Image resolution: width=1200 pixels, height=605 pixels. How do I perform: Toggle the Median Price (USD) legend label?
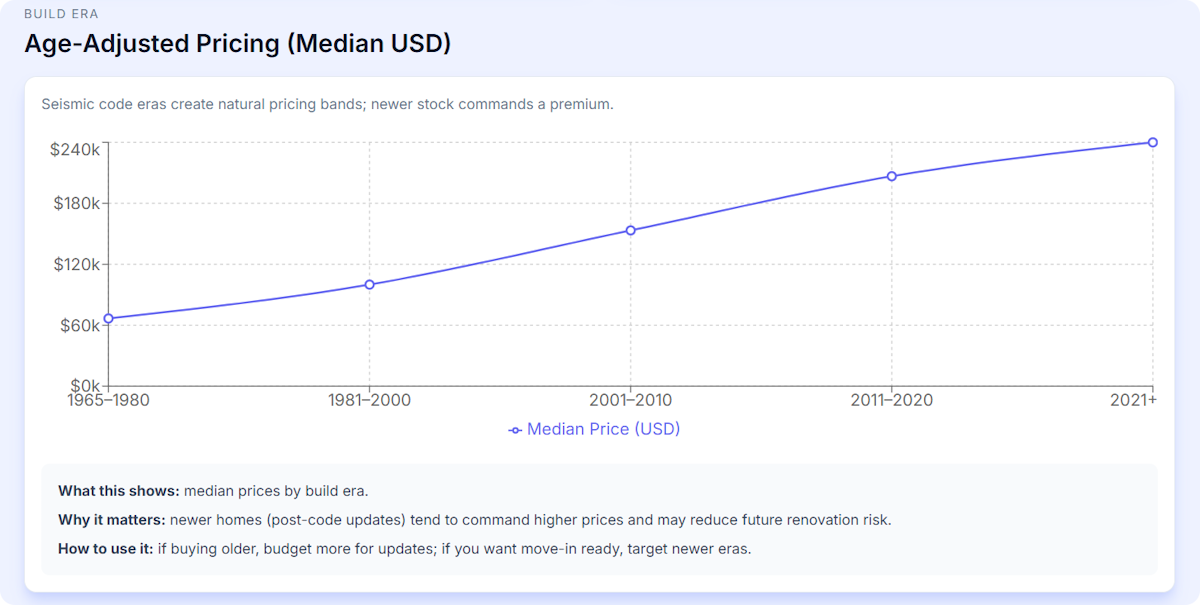[603, 429]
